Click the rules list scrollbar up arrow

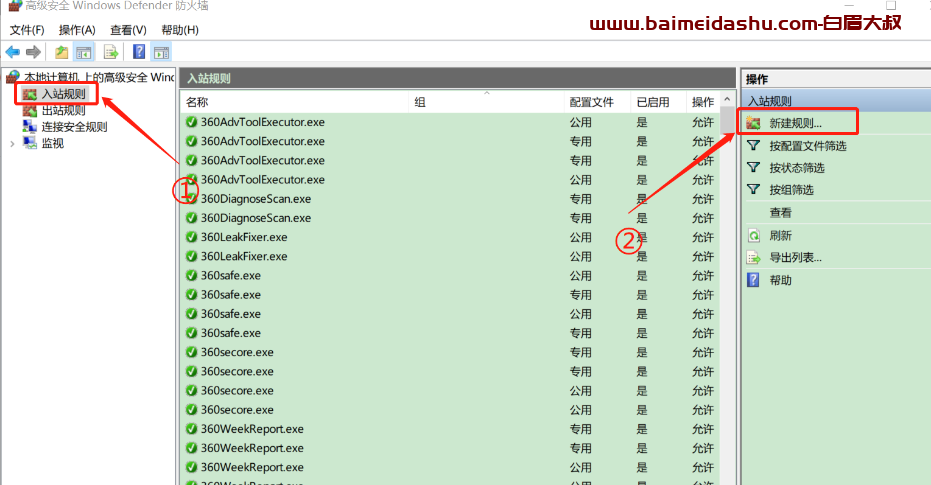pyautogui.click(x=727, y=99)
